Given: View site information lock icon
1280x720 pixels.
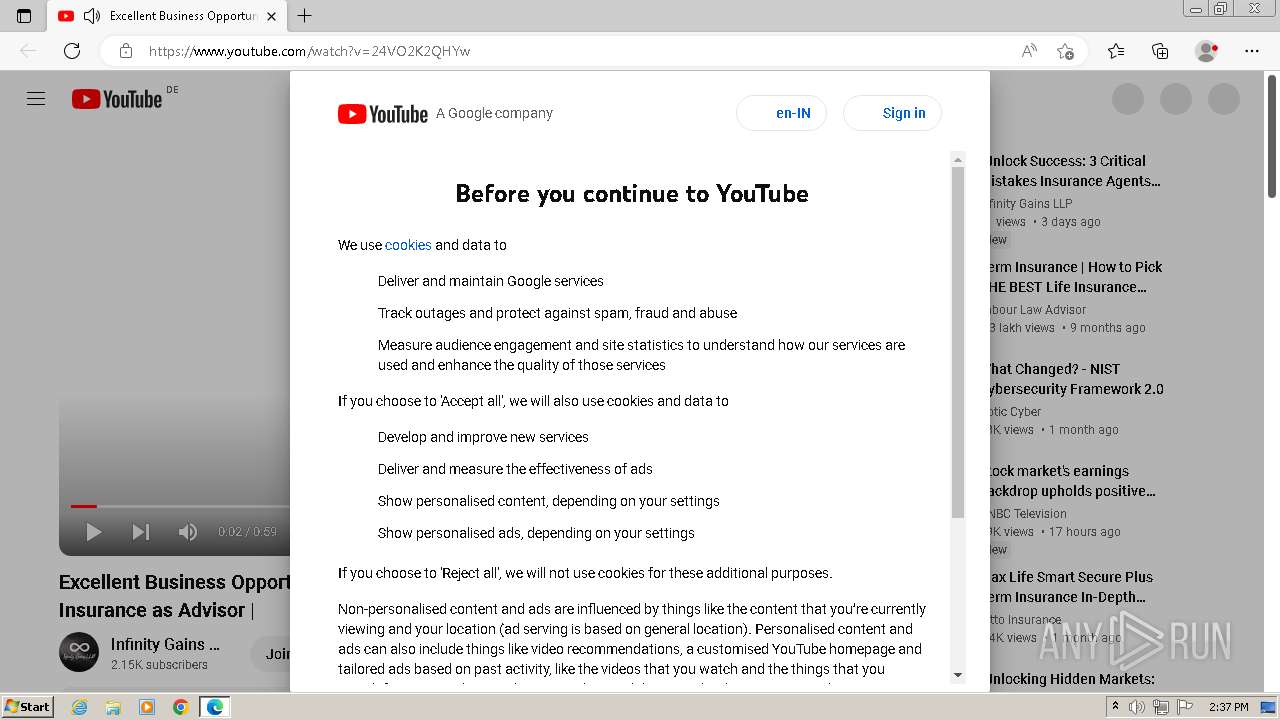Looking at the screenshot, I should 126,51.
